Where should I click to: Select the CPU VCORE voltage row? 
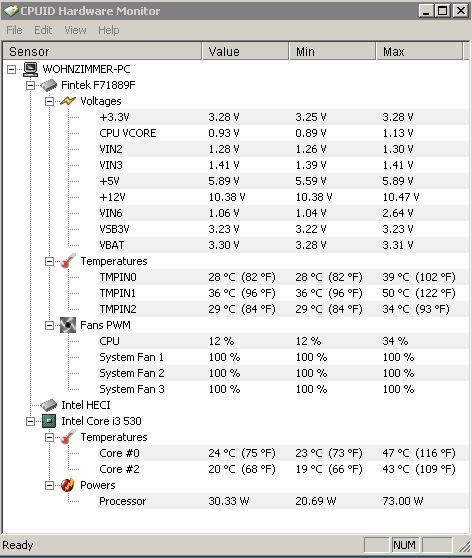[x=283, y=133]
